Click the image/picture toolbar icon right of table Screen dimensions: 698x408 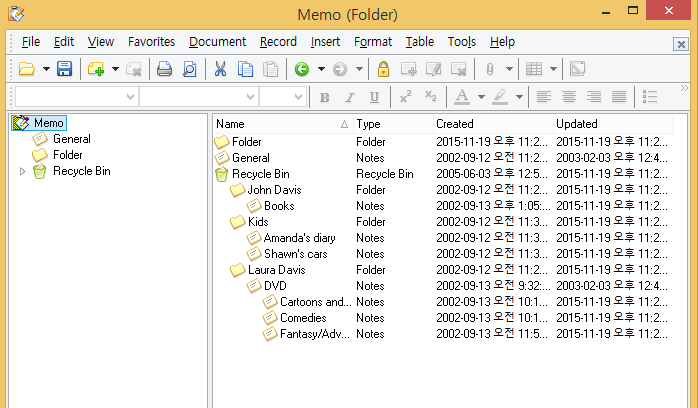pyautogui.click(x=577, y=69)
